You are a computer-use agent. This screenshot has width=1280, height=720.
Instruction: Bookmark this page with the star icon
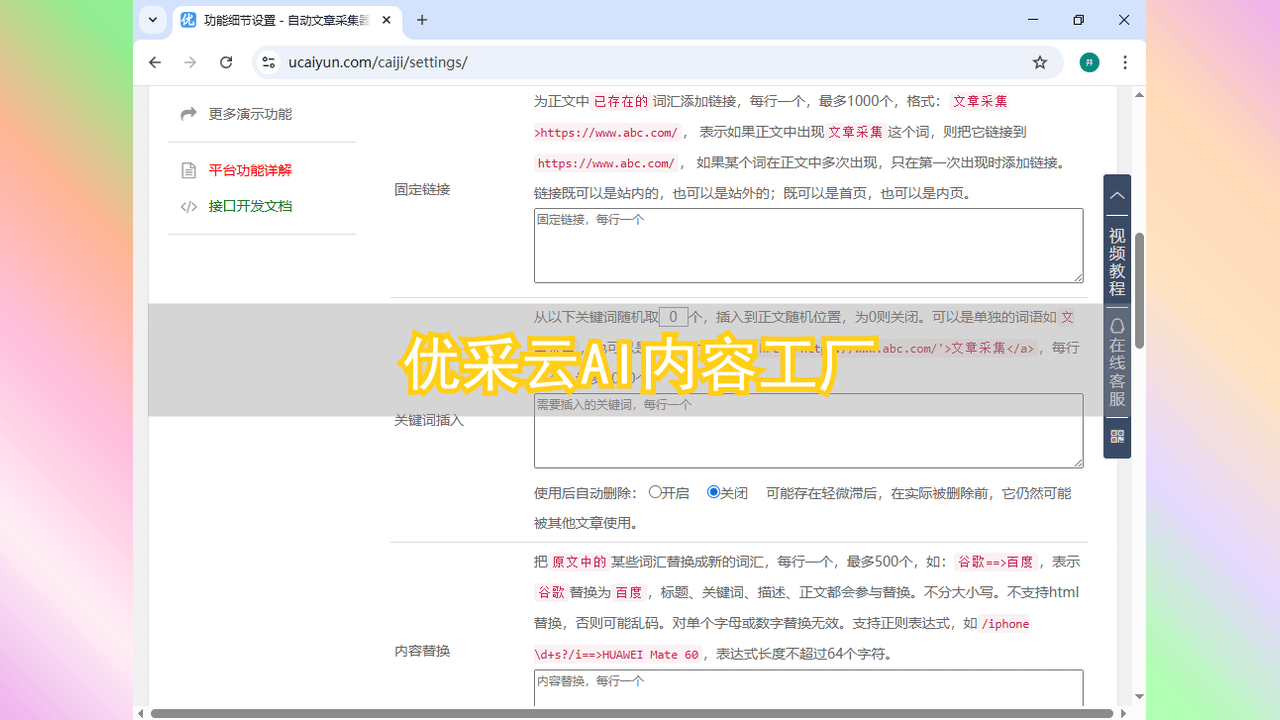pos(1040,62)
